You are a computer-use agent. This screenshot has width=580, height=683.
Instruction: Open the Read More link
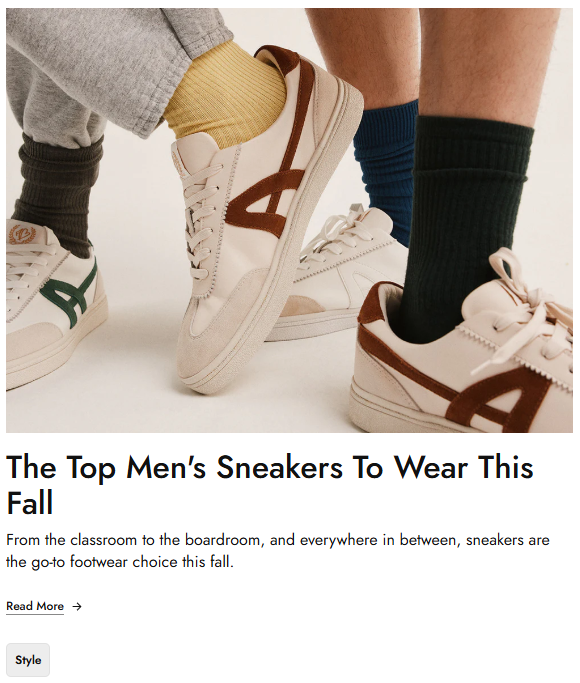coord(35,606)
